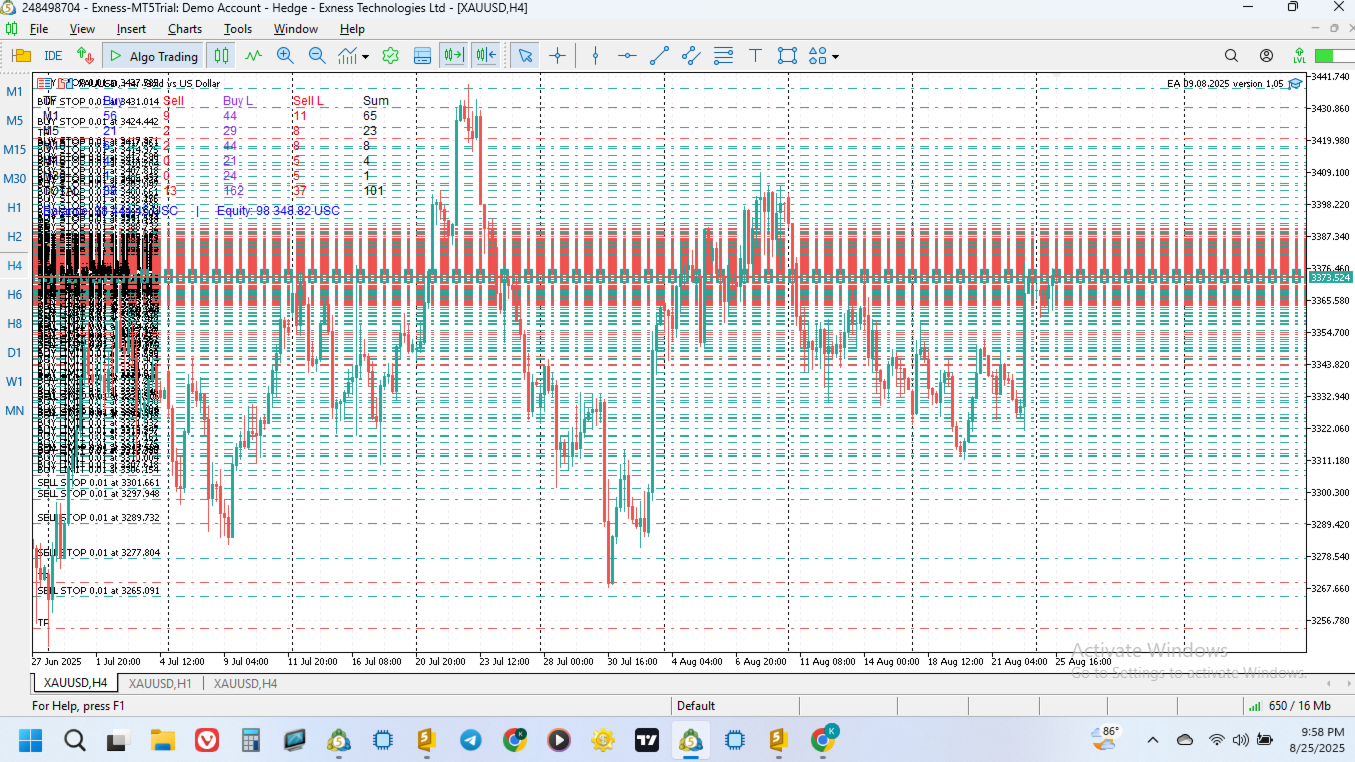Screen dimensions: 1355x762
Task: Toggle Algo Trading on
Action: tap(154, 56)
